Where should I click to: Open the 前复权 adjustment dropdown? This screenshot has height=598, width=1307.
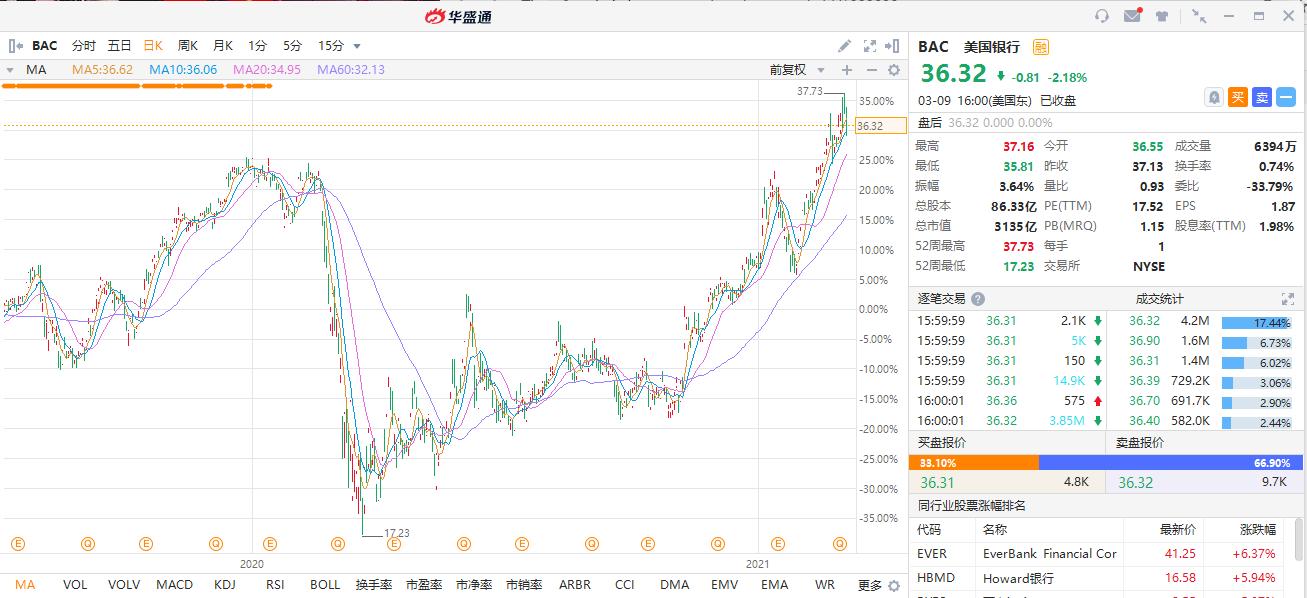(797, 70)
